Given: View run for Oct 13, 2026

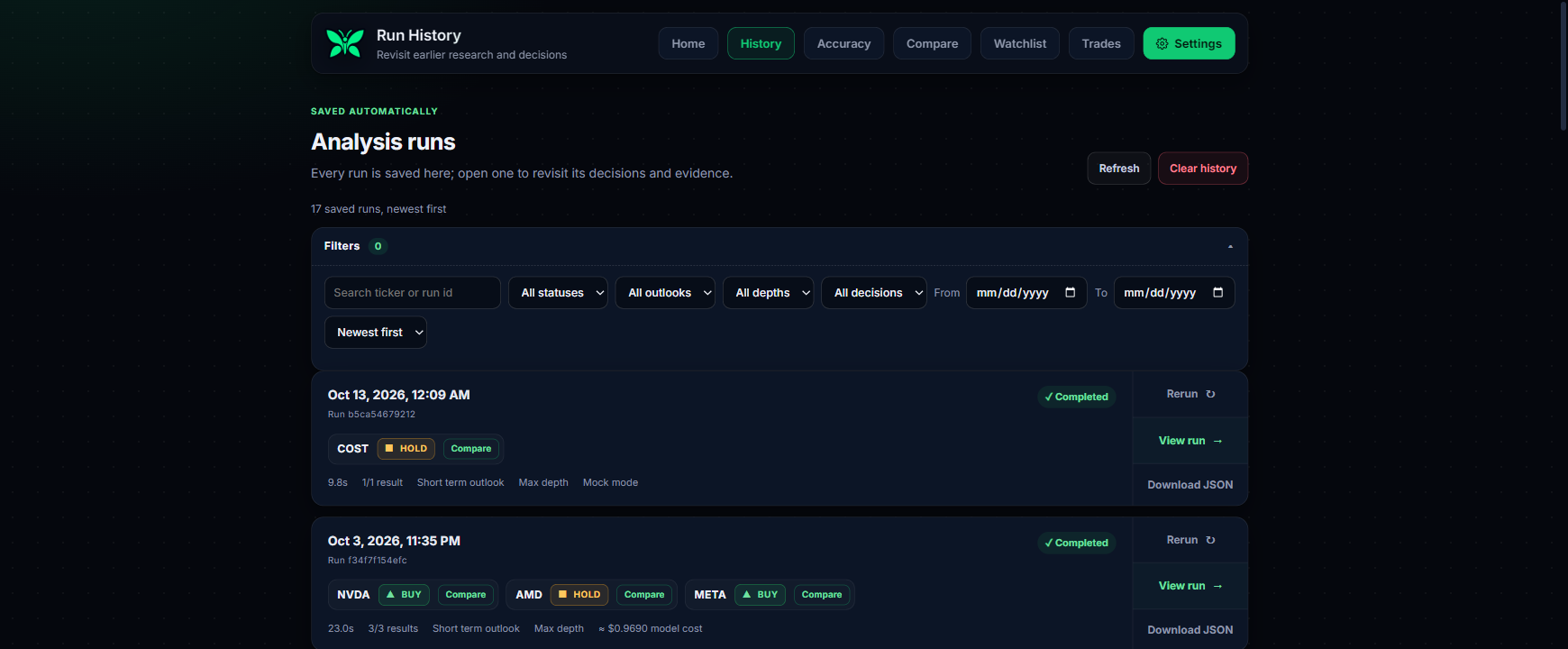Looking at the screenshot, I should tap(1190, 441).
